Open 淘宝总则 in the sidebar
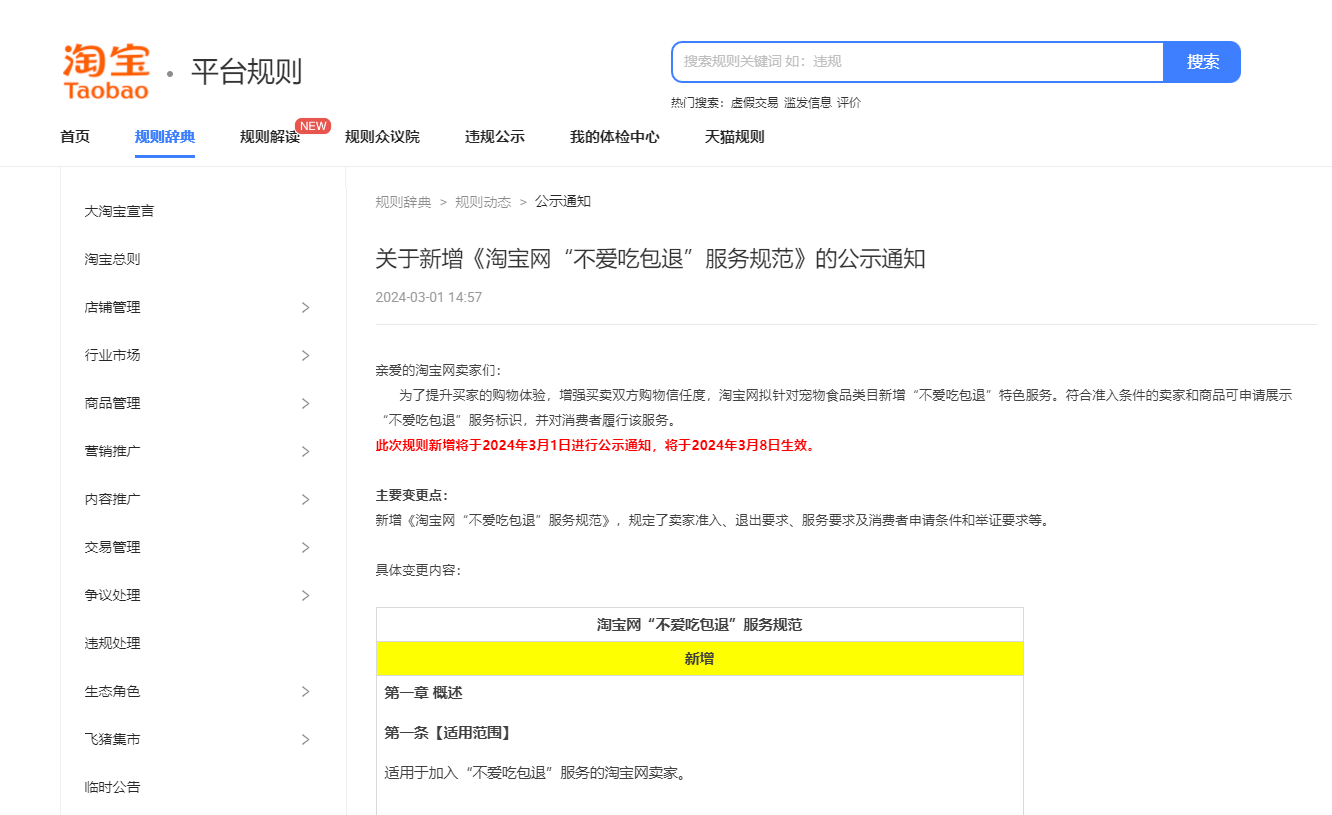The height and width of the screenshot is (815, 1332). click(x=112, y=259)
